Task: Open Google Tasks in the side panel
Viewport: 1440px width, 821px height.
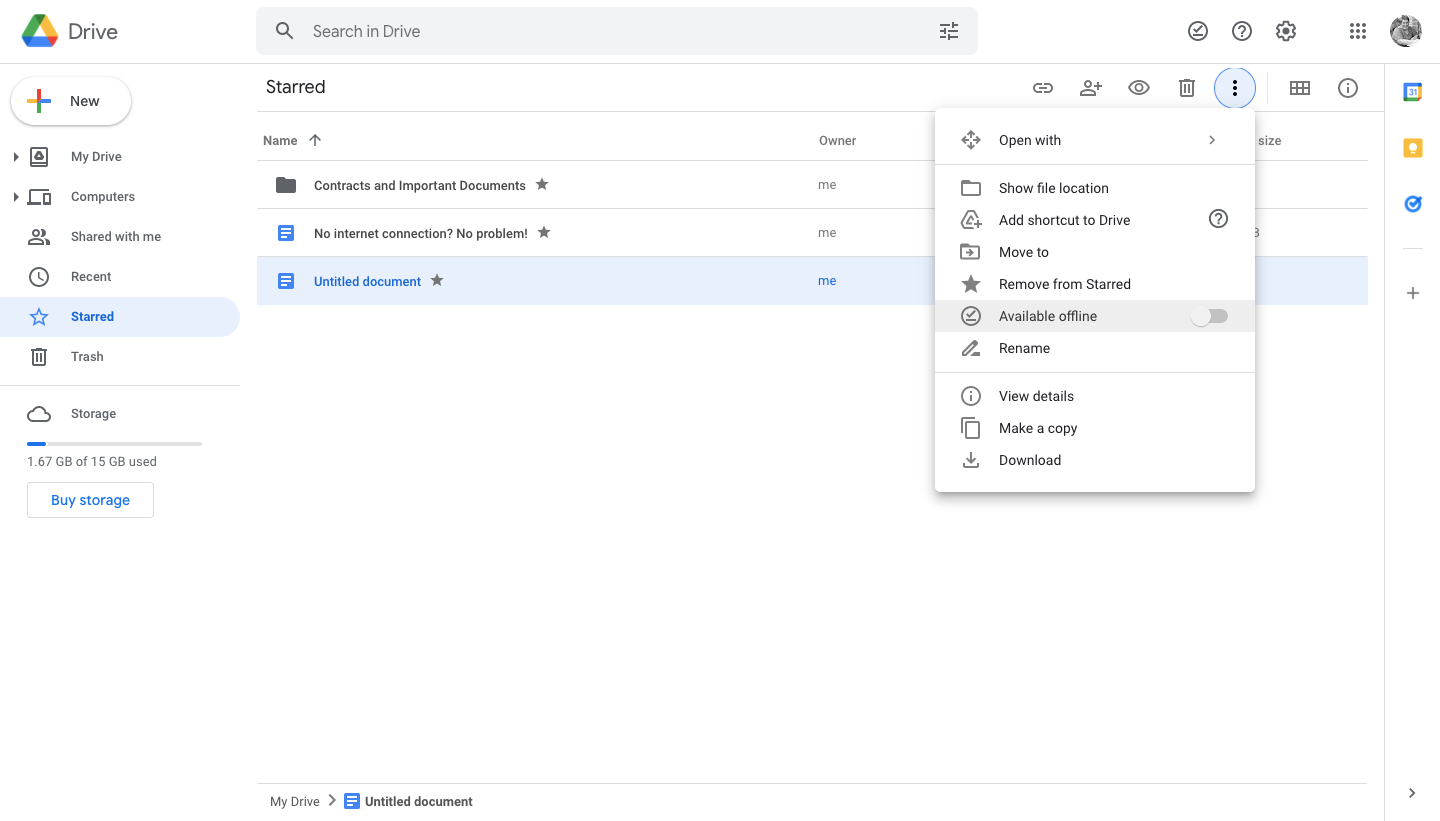Action: (1412, 204)
